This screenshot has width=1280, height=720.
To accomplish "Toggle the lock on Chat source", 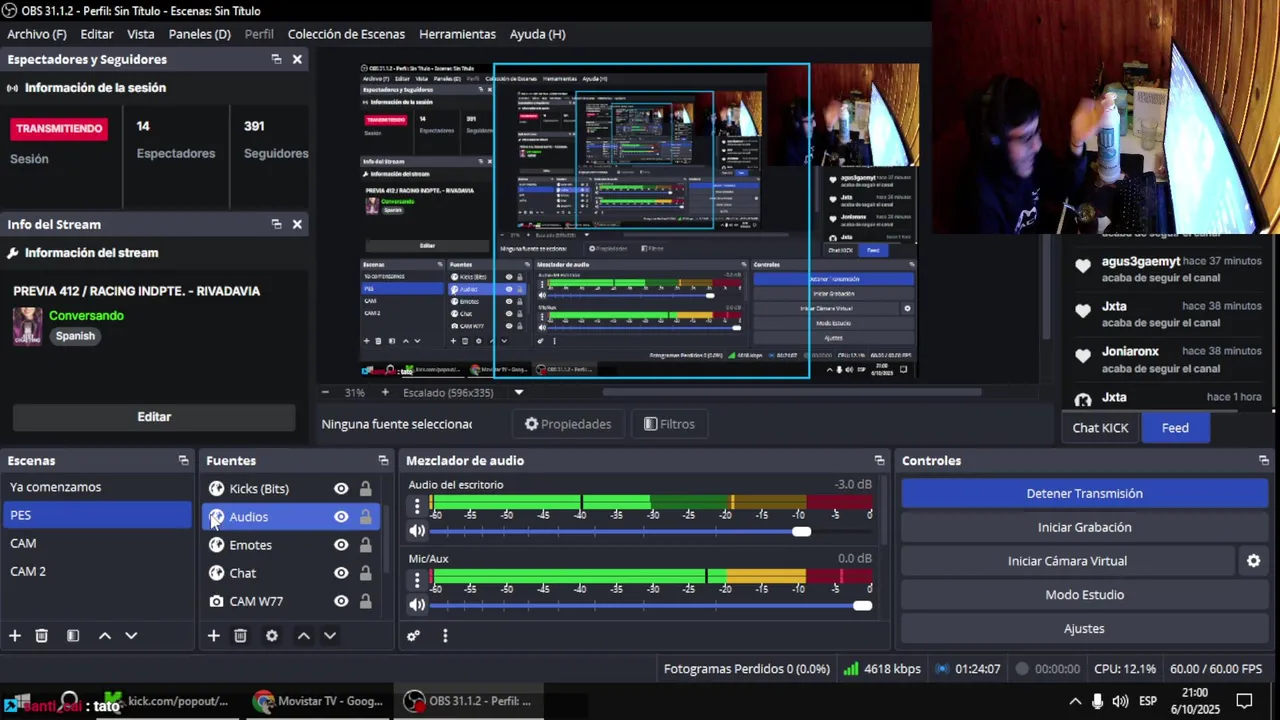I will (x=365, y=573).
